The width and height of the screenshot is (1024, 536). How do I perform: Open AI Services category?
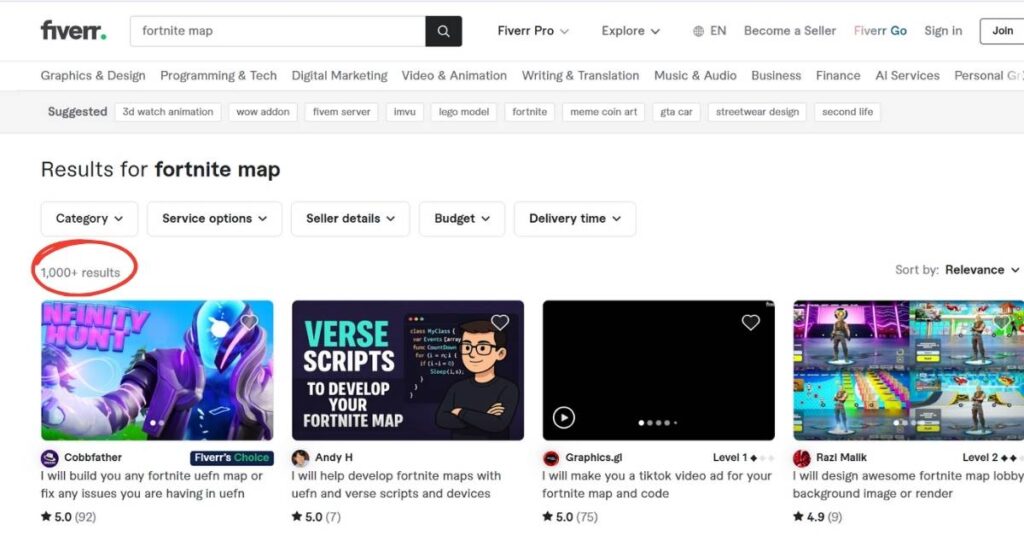tap(907, 76)
